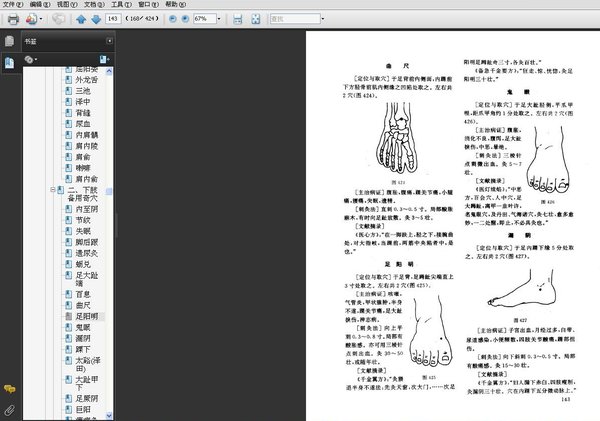Click the zoom out button

(173, 18)
